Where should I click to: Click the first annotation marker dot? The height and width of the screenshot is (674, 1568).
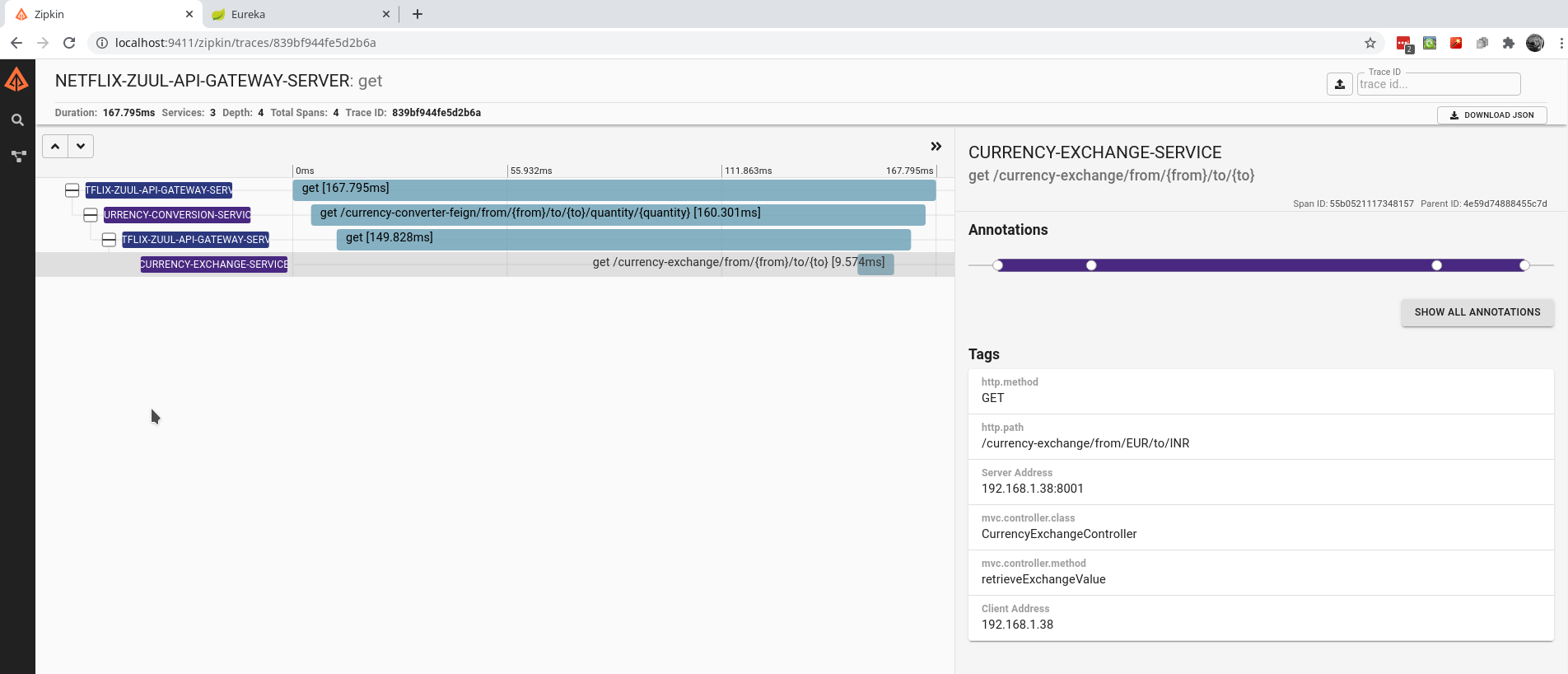998,265
